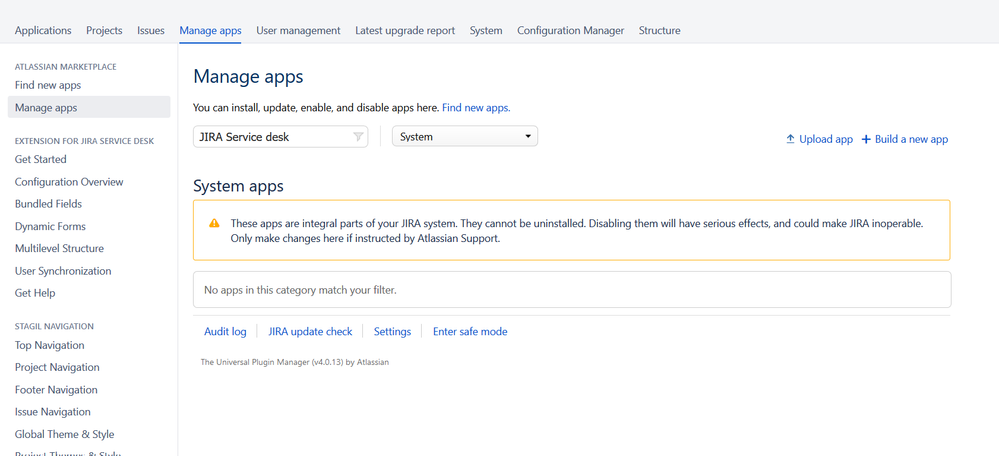Go to the Issues admin tab
Image resolution: width=999 pixels, height=456 pixels.
[151, 31]
